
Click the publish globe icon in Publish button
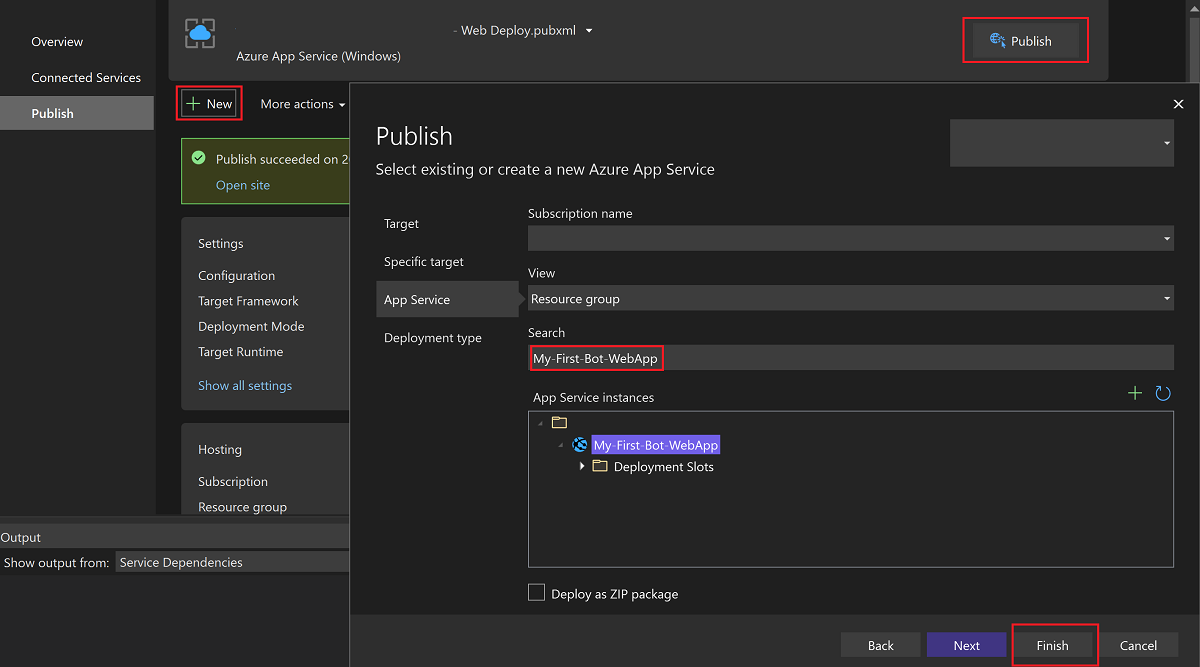pos(997,40)
